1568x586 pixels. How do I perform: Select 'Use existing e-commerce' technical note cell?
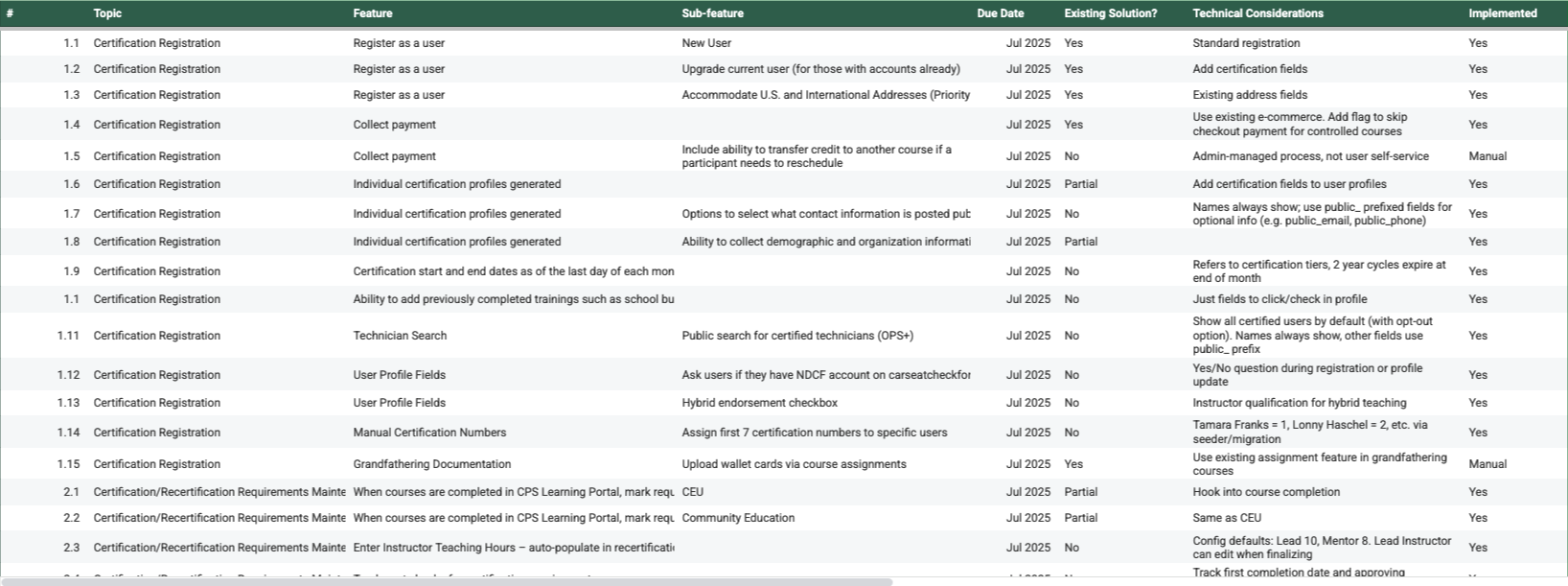coord(1300,125)
